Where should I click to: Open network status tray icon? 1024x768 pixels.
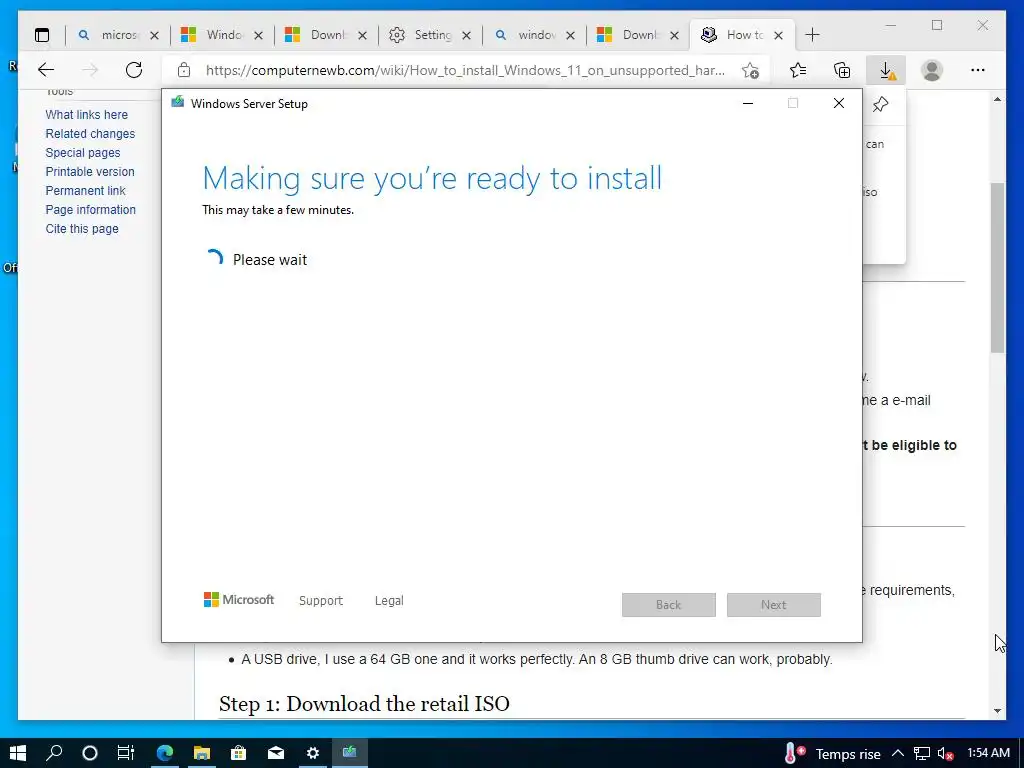921,754
